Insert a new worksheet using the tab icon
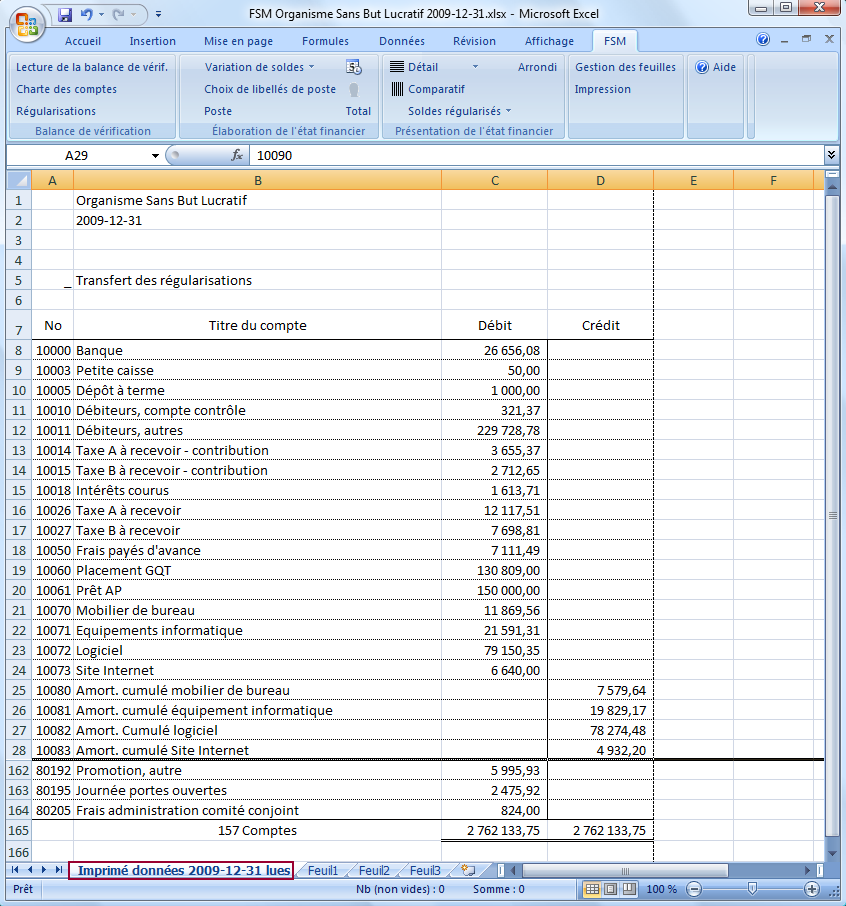Viewport: 846px width, 906px height. click(468, 871)
